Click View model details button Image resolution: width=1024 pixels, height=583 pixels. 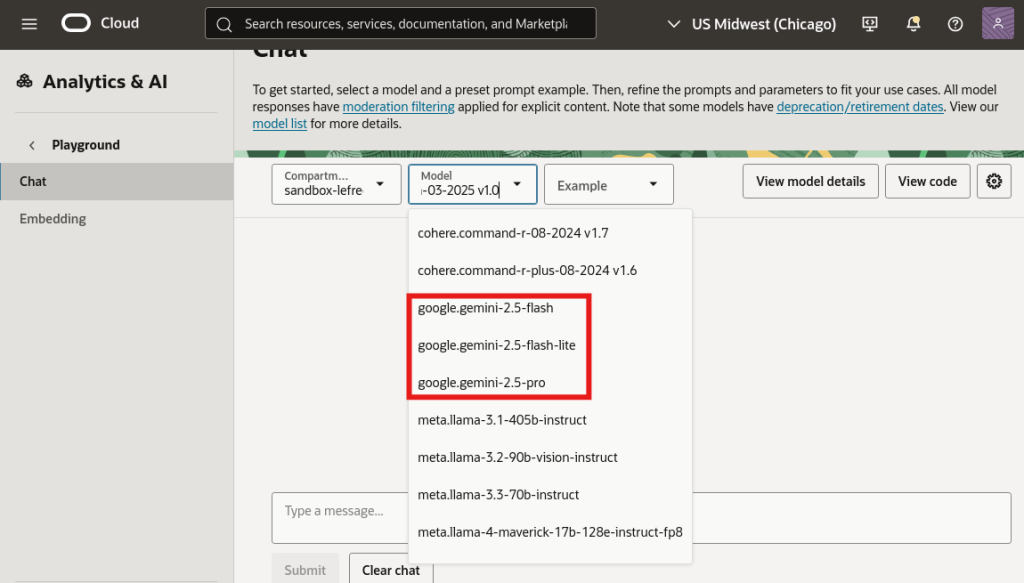[810, 181]
